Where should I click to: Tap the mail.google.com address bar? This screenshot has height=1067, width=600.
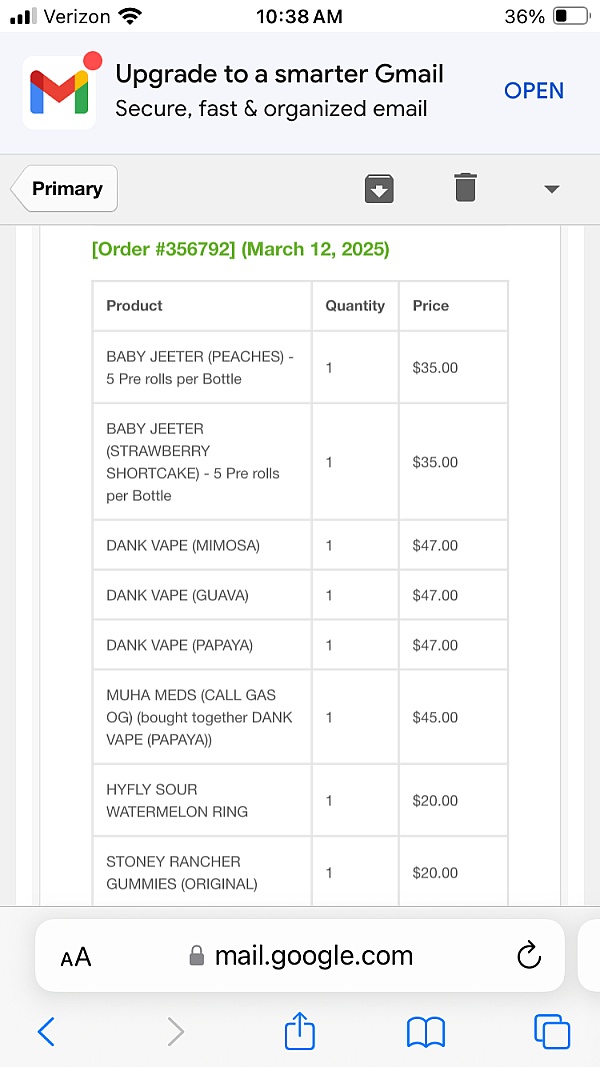(x=300, y=956)
